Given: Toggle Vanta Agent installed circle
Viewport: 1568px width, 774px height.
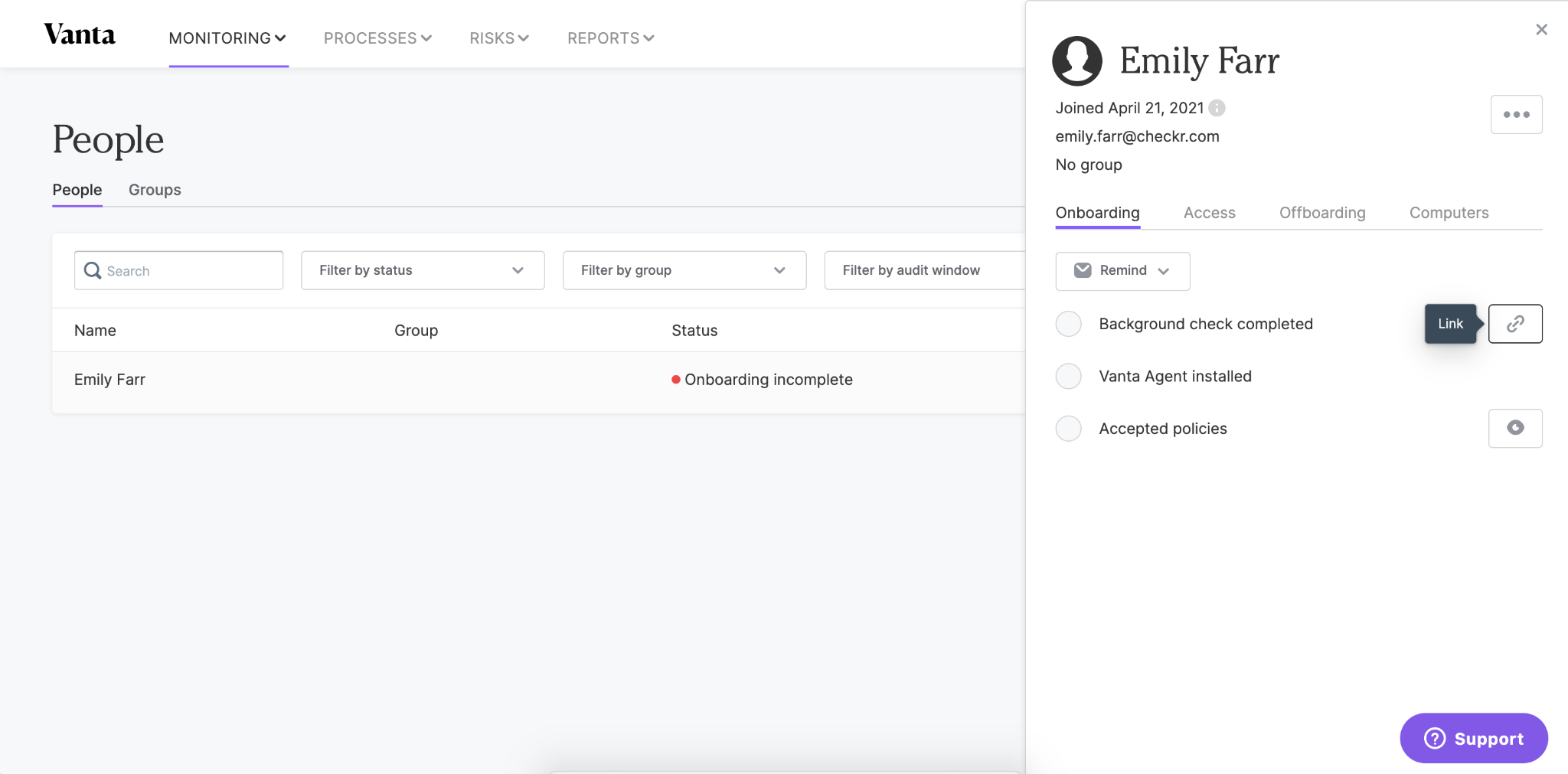Looking at the screenshot, I should (x=1068, y=376).
